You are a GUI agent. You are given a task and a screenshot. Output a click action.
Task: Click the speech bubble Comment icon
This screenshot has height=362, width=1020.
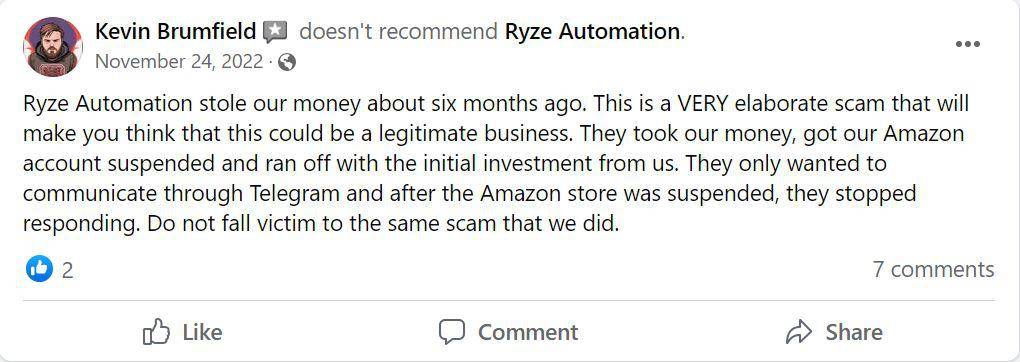(451, 332)
